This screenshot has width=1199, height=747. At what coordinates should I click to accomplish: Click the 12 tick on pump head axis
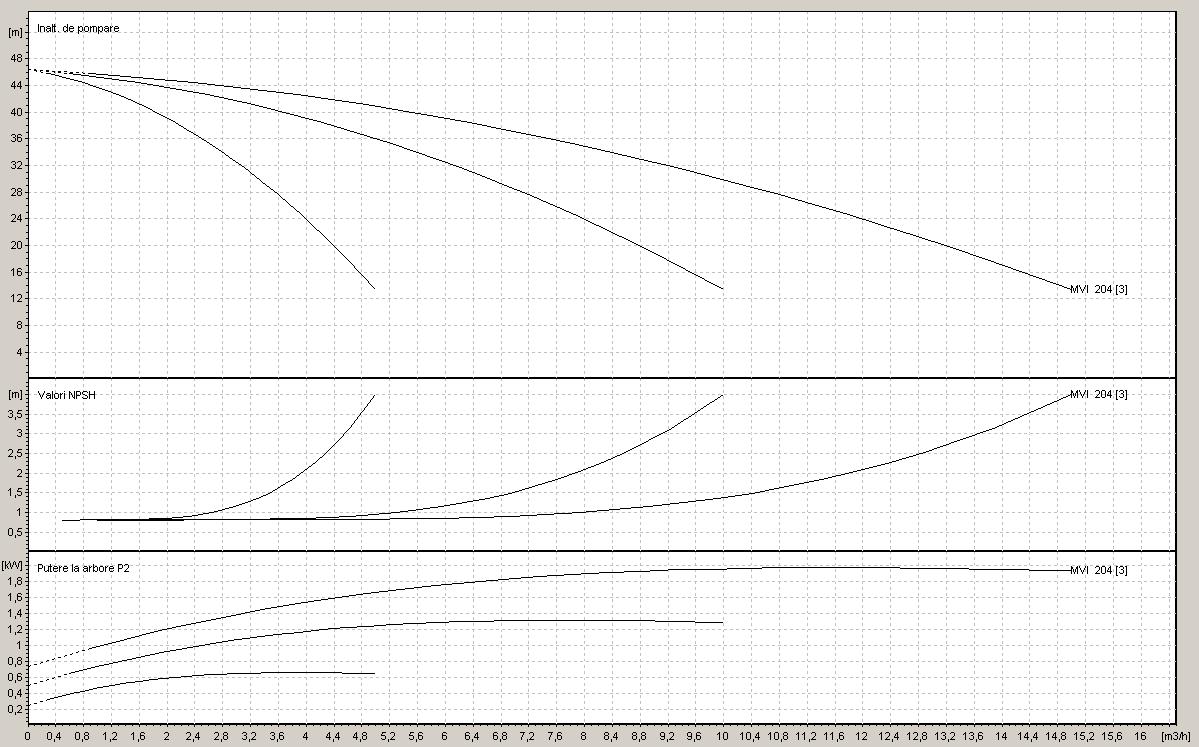tap(15, 298)
